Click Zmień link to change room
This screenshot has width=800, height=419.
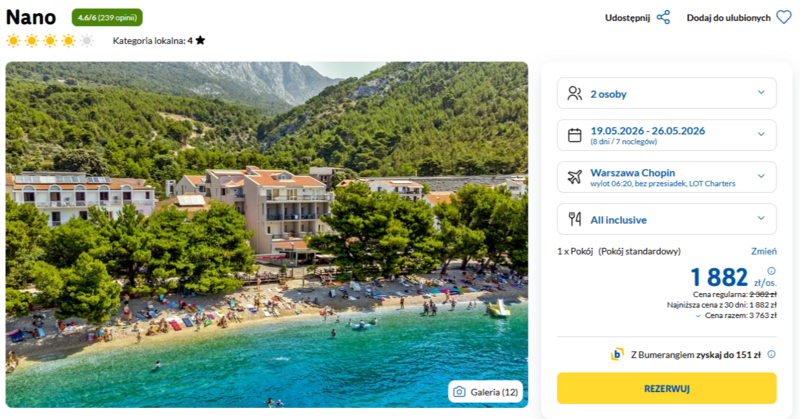pos(764,251)
